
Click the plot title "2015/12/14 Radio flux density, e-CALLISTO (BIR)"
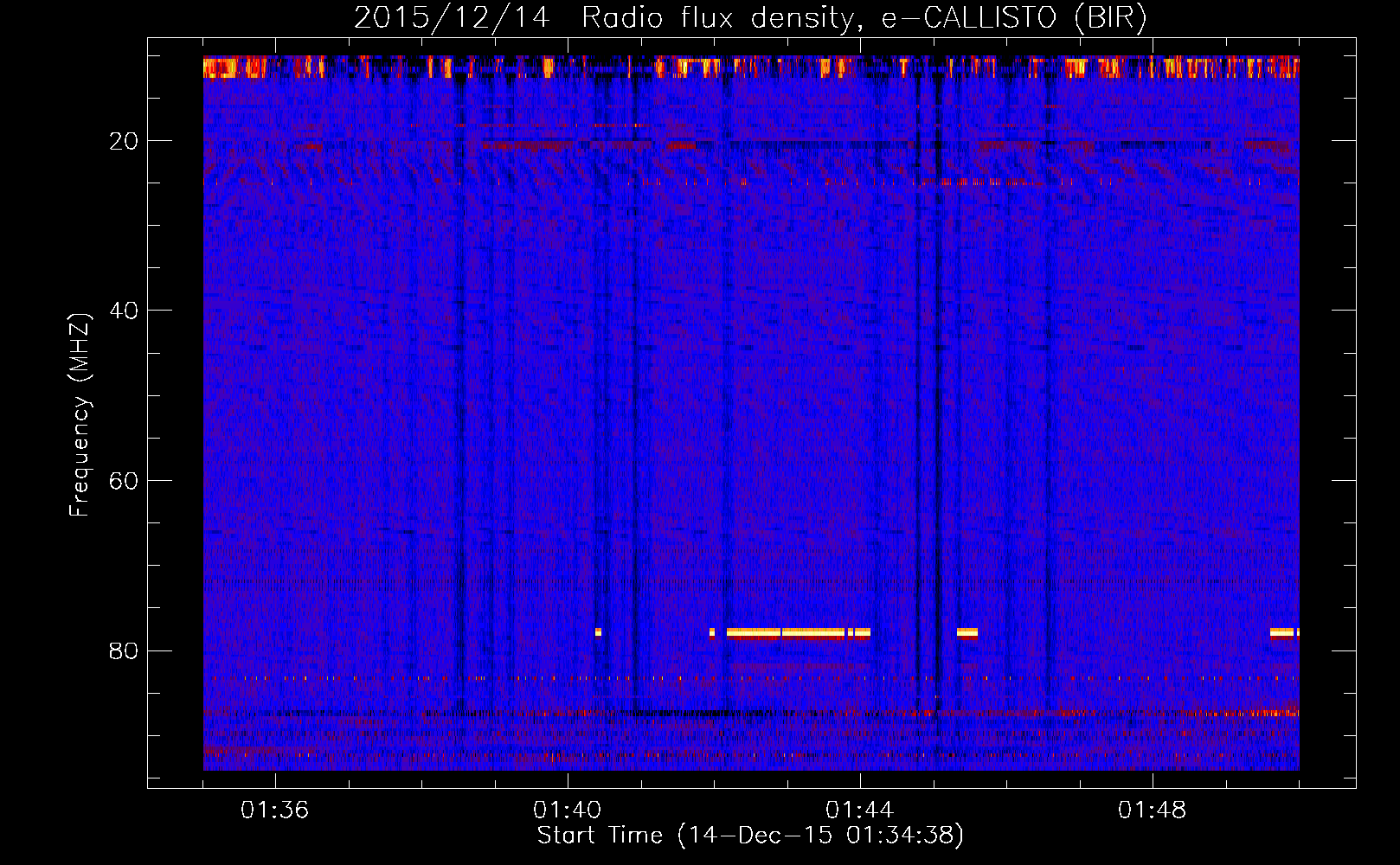point(750,18)
